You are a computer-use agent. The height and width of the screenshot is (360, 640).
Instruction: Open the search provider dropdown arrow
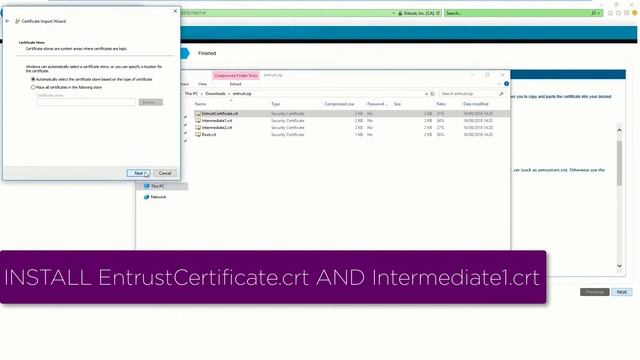[599, 13]
